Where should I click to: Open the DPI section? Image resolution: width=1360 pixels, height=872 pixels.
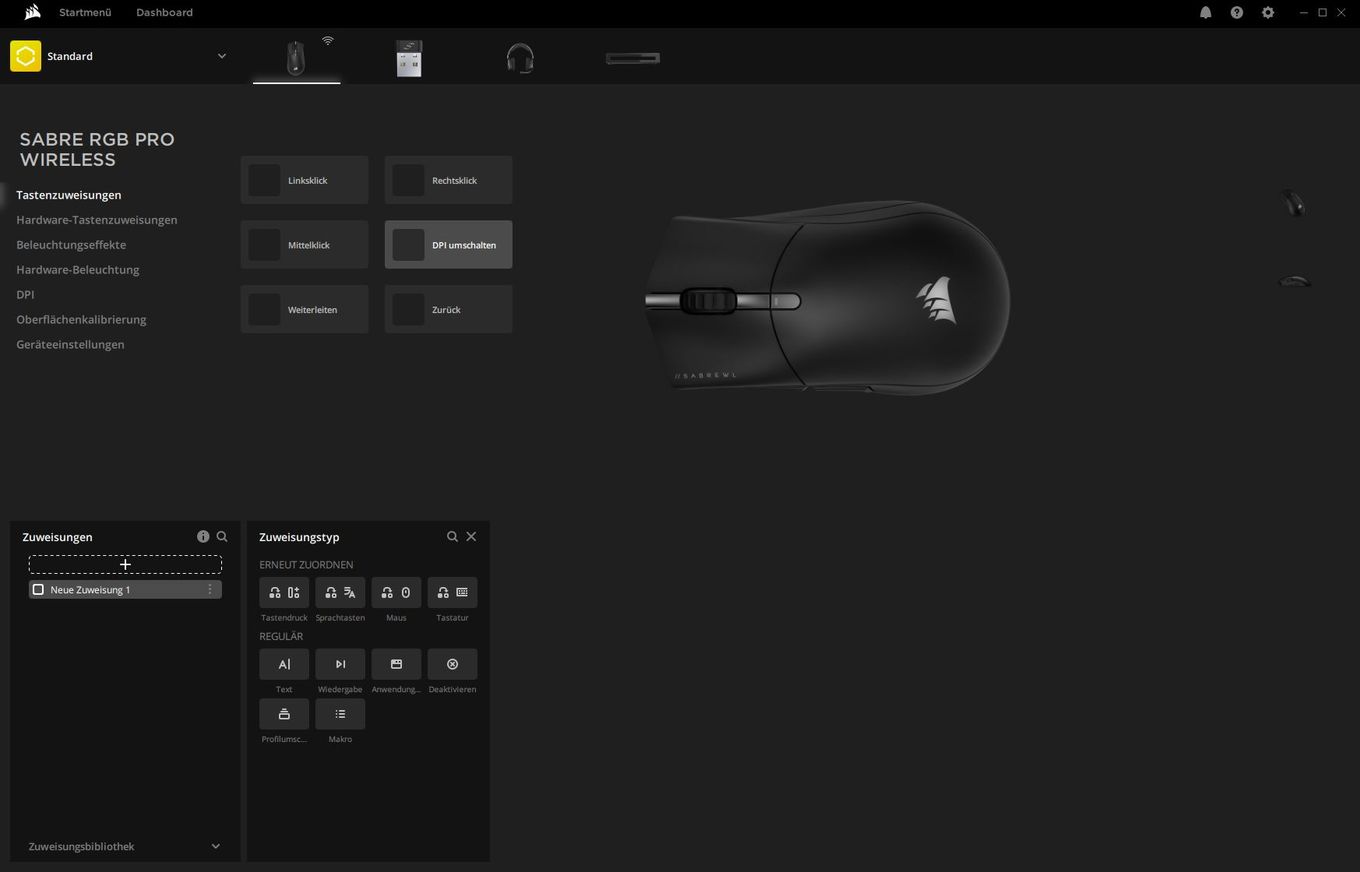(25, 295)
